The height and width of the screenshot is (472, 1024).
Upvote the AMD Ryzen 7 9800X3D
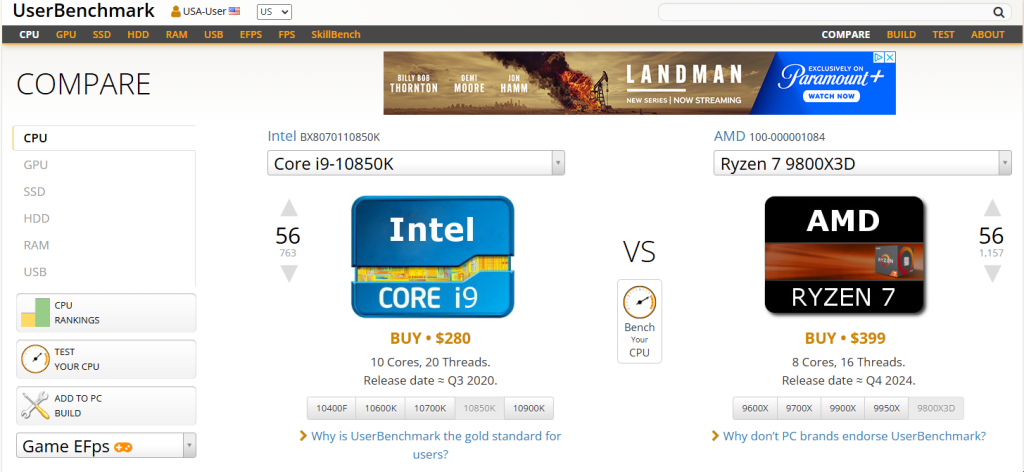pos(991,209)
